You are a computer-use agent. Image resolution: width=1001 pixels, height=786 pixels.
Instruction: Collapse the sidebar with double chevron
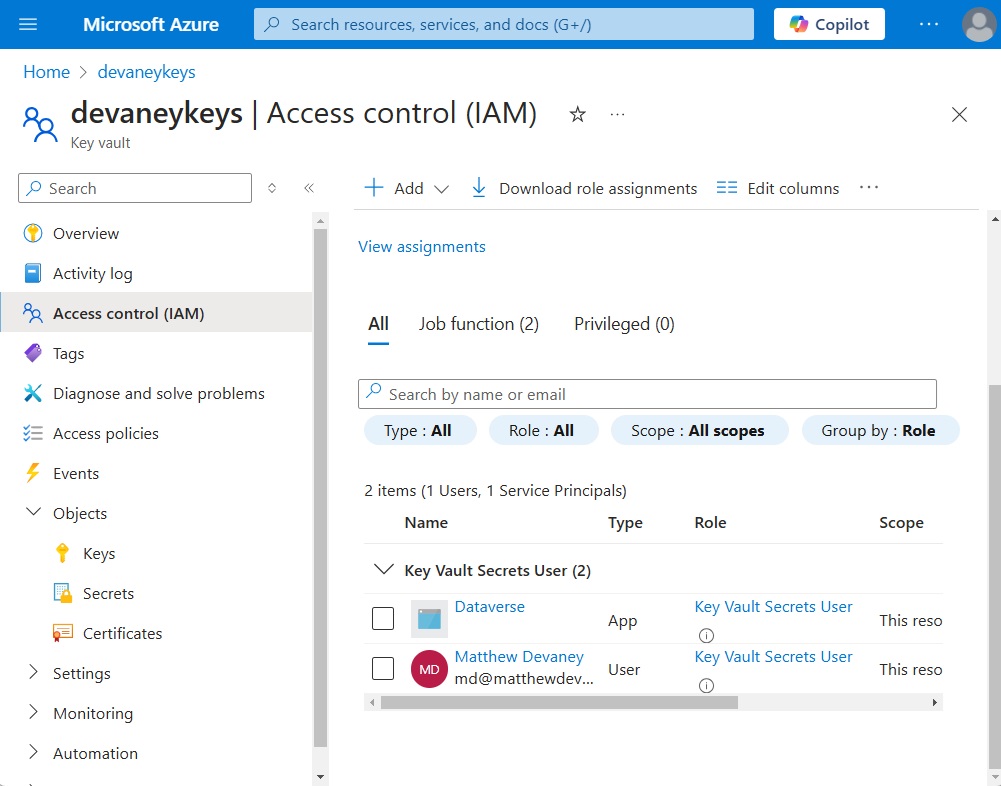point(309,188)
